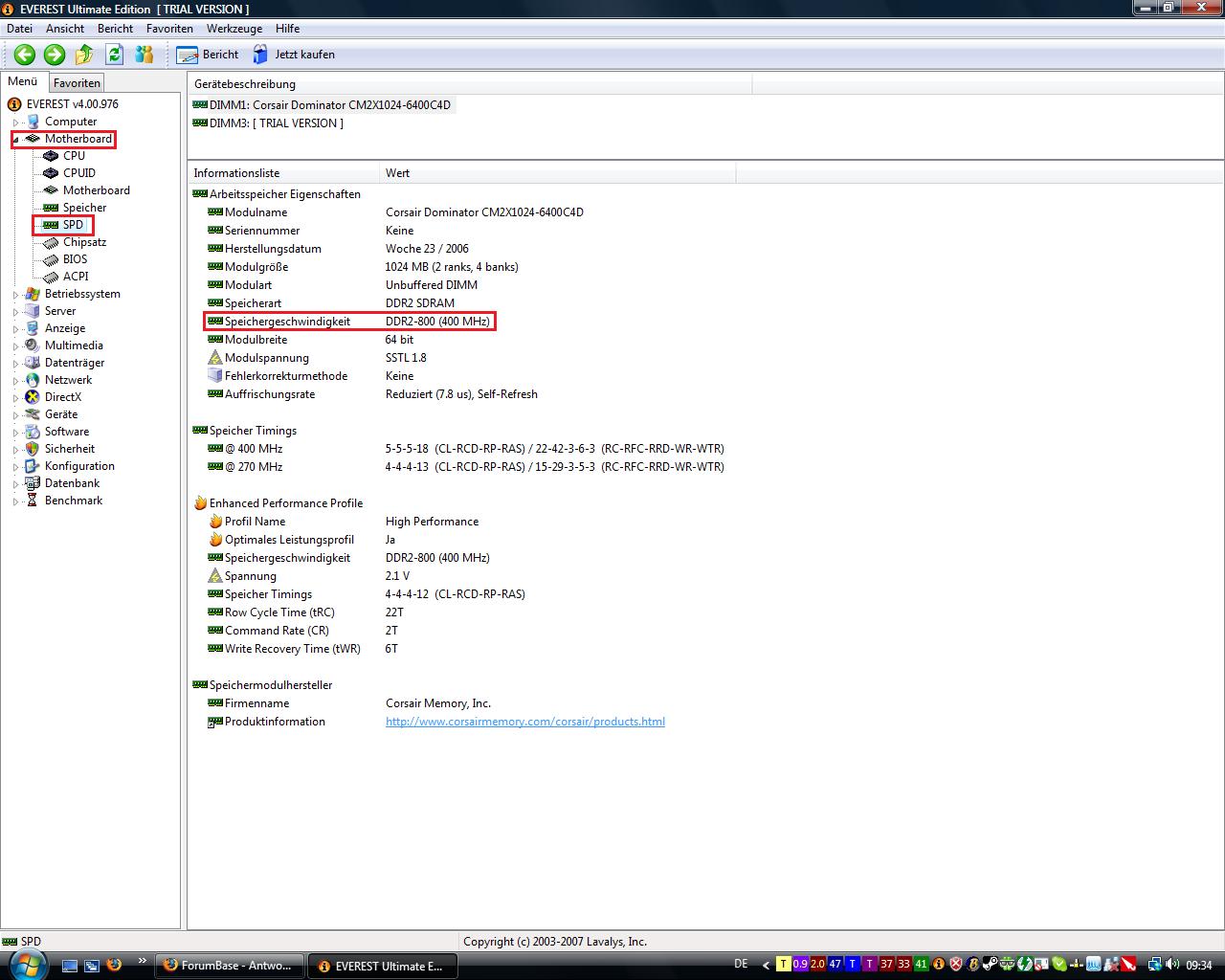
Task: Open the Bericht menu
Action: point(116,29)
